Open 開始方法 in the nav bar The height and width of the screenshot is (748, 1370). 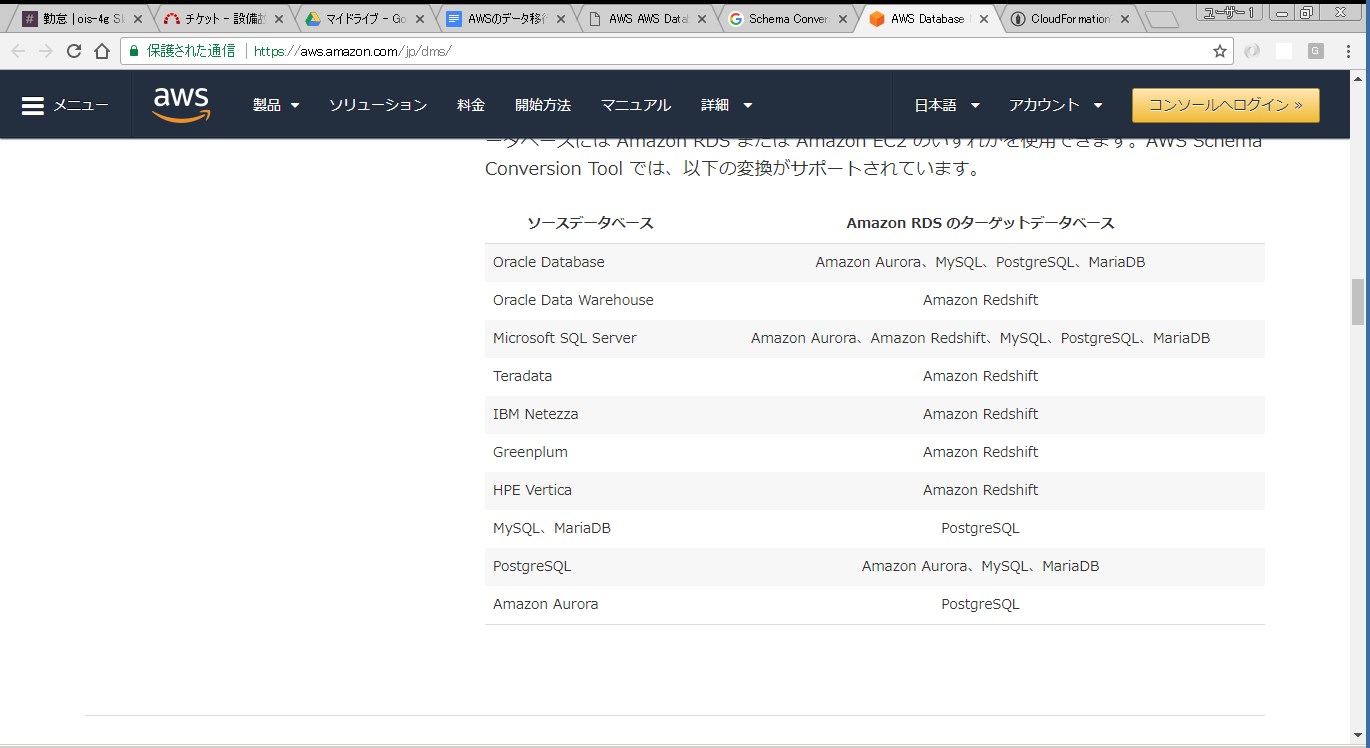[x=543, y=105]
